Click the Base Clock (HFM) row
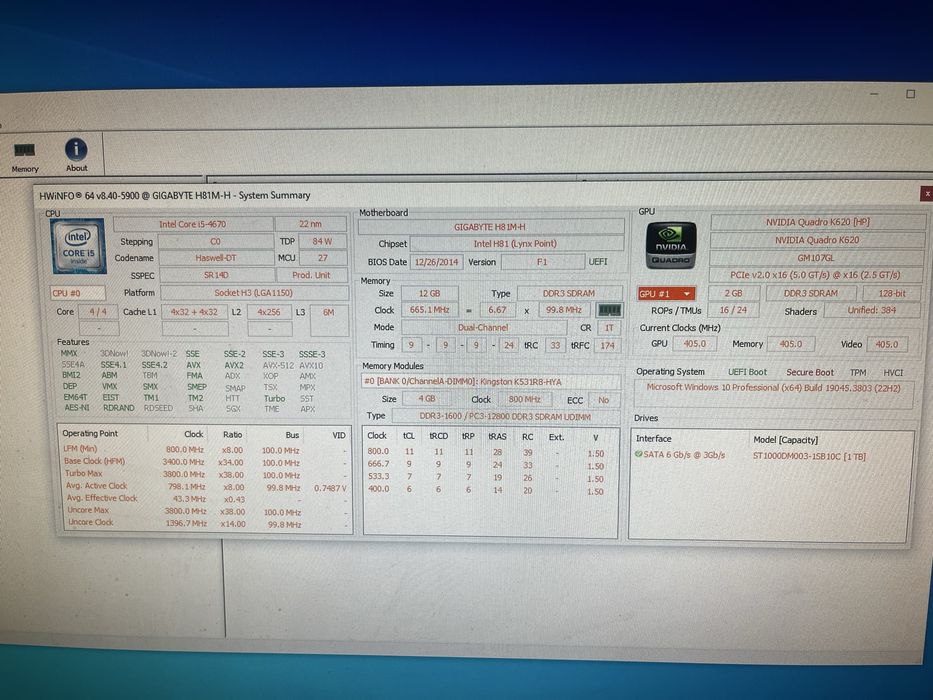 (x=205, y=462)
